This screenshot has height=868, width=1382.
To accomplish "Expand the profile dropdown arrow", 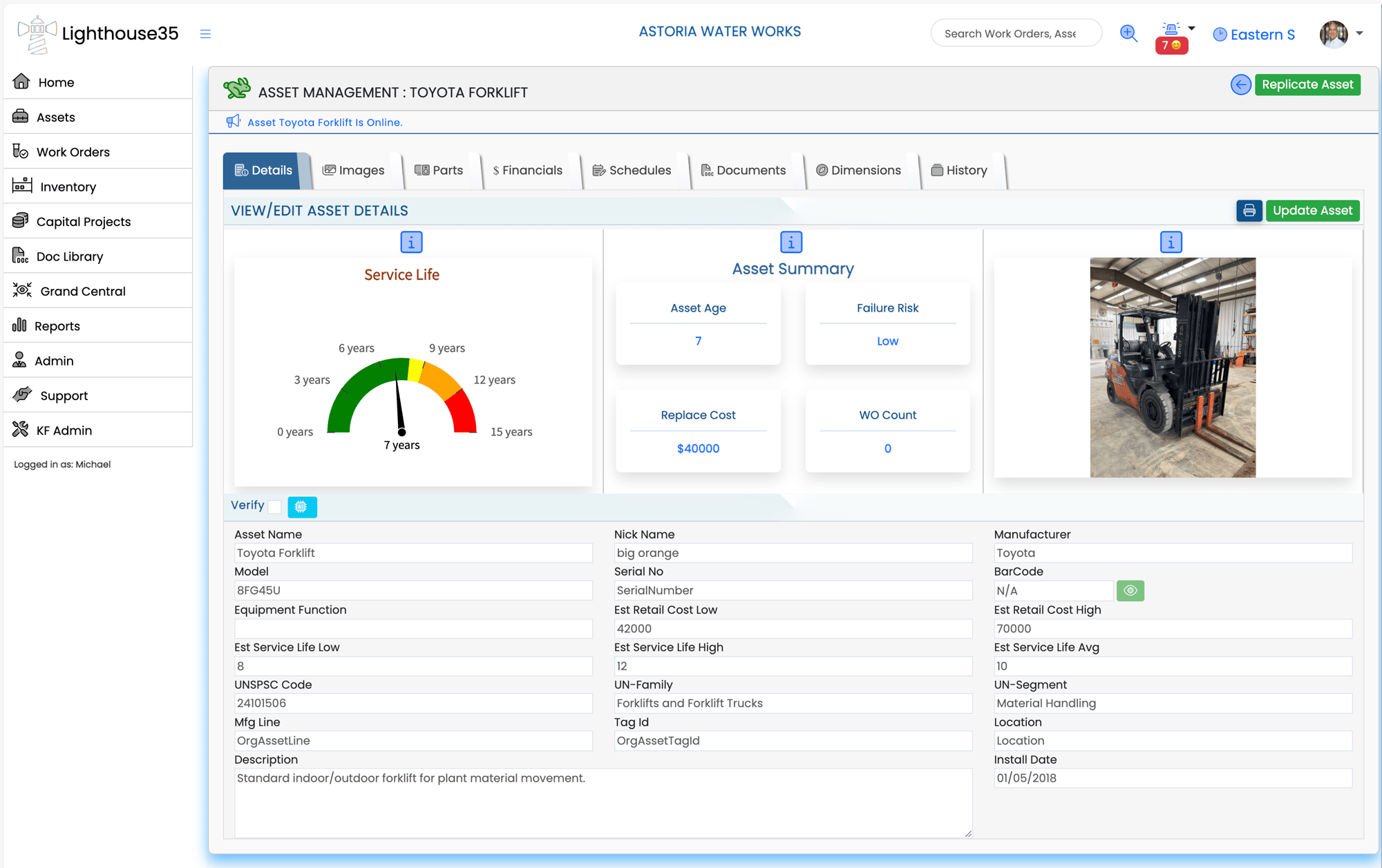I will coord(1359,33).
